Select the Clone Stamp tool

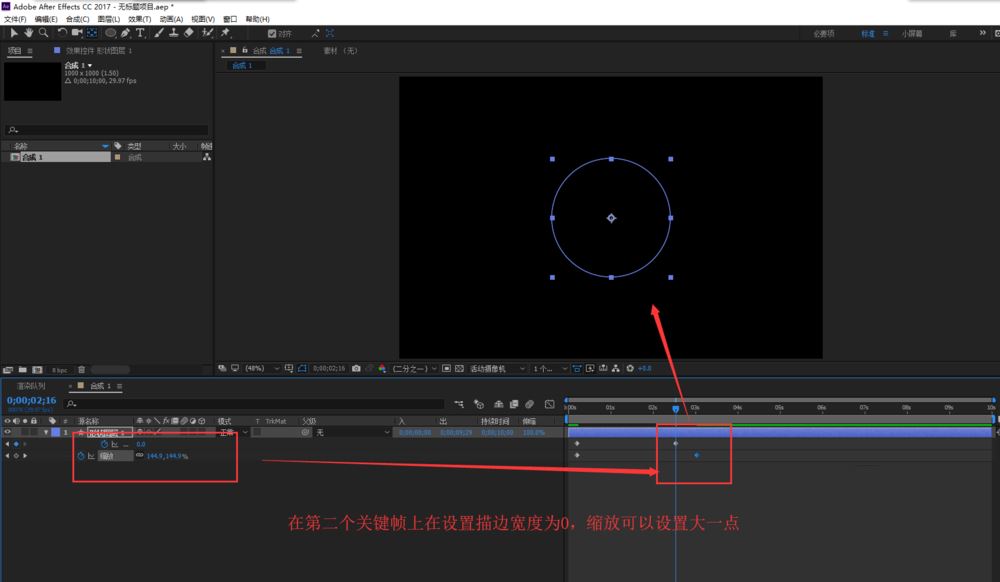point(173,33)
